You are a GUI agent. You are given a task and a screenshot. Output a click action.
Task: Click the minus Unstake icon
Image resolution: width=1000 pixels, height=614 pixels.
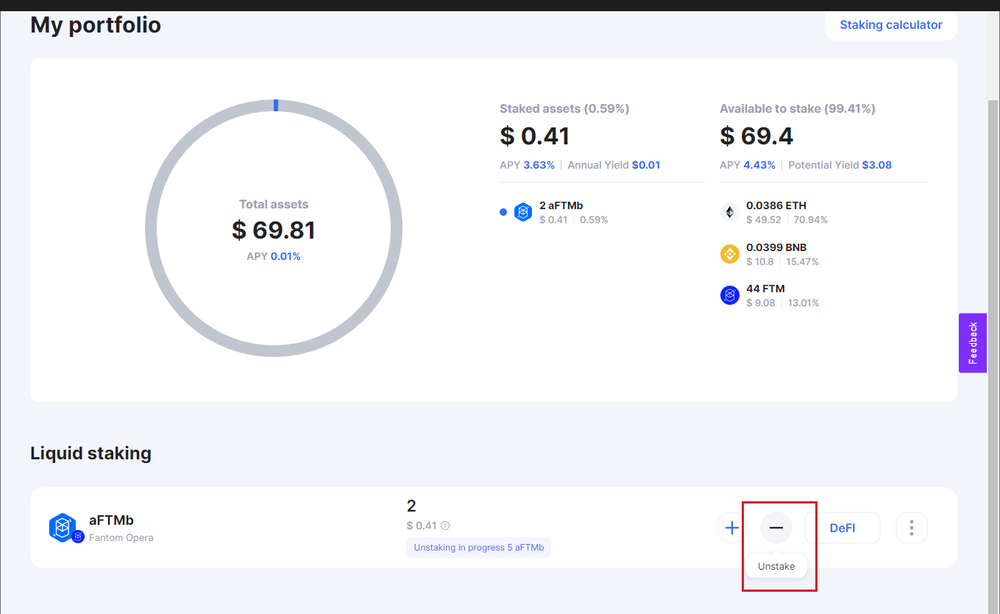click(775, 527)
